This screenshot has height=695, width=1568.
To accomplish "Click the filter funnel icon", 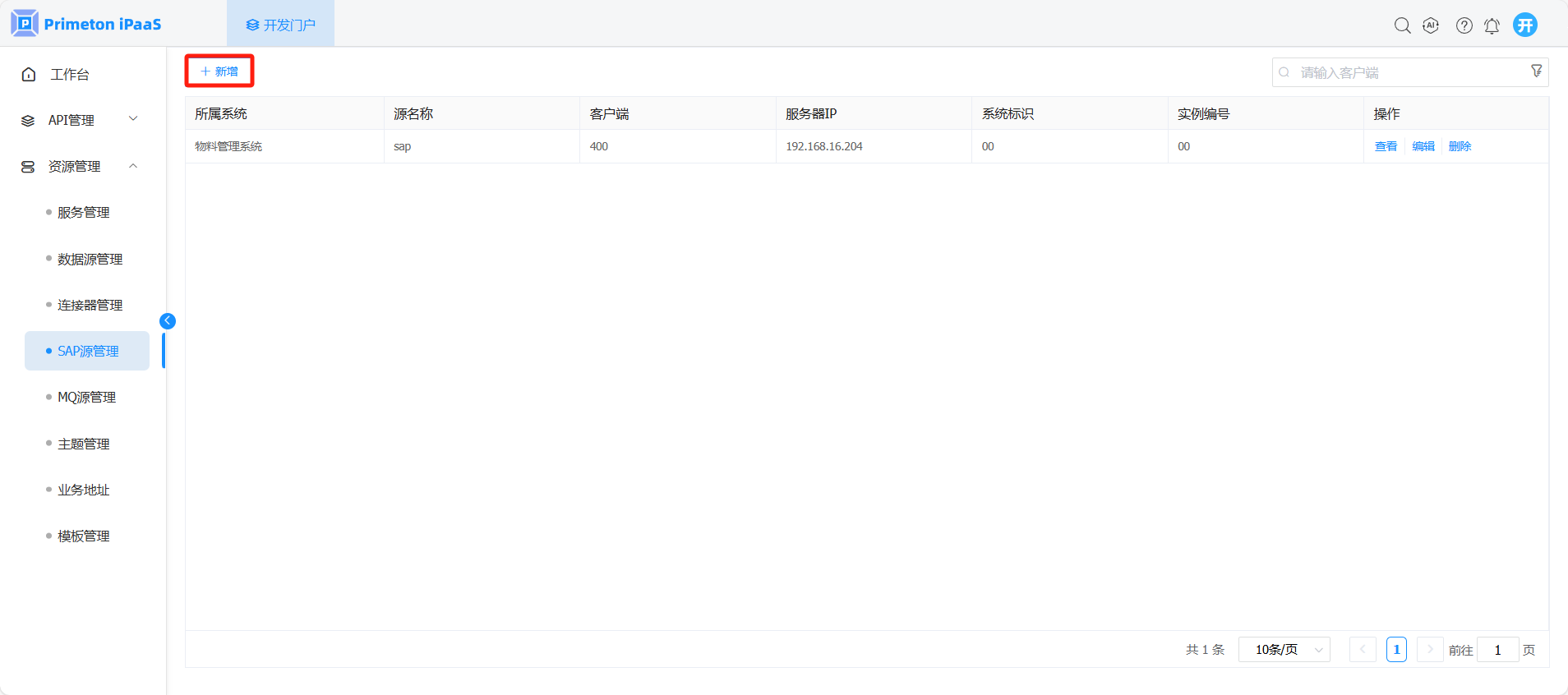I will (x=1536, y=71).
